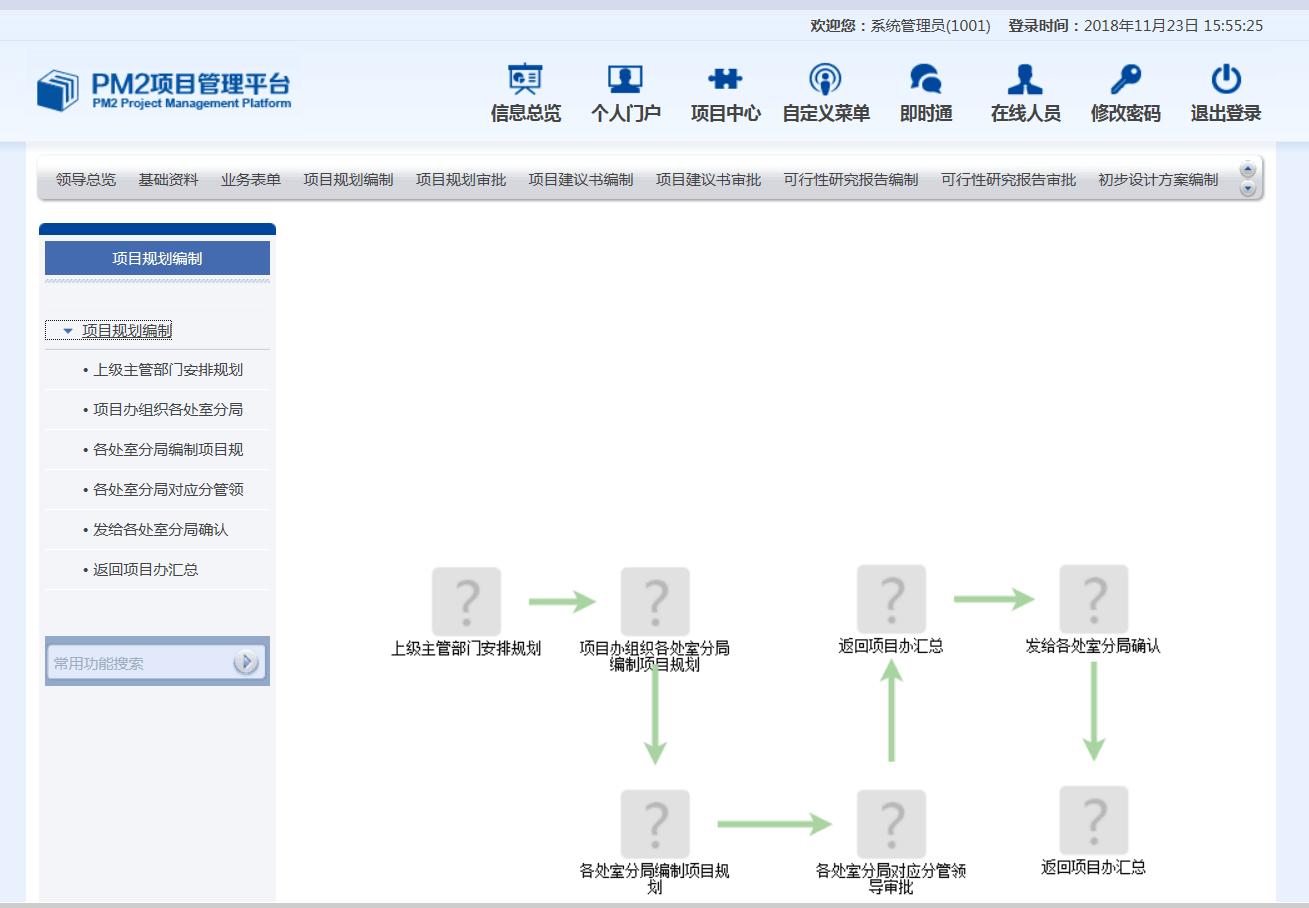Open 项目中心 puzzle piece icon
The height and width of the screenshot is (908, 1309).
(x=725, y=80)
